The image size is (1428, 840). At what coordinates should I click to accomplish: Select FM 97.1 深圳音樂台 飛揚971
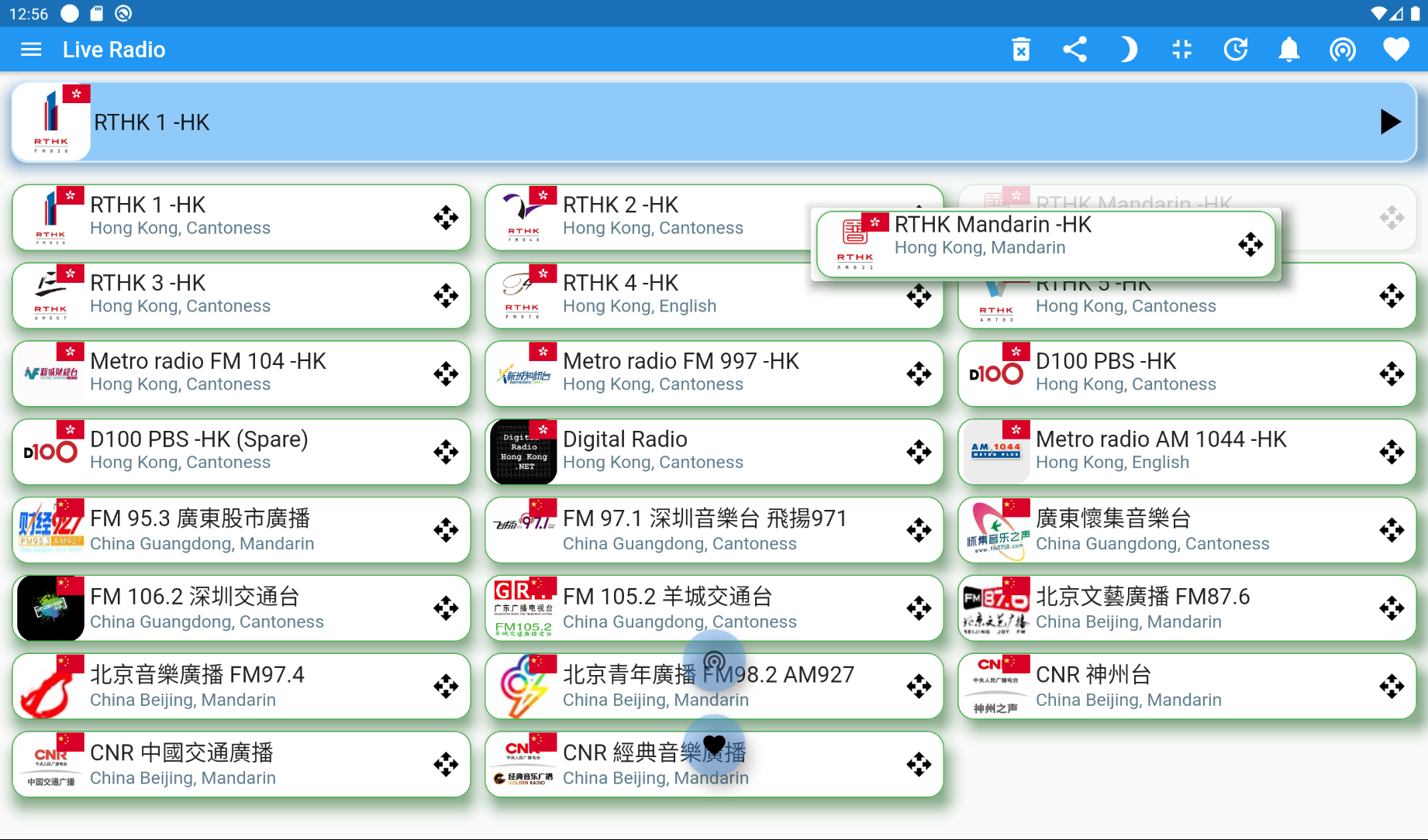pyautogui.click(x=714, y=531)
